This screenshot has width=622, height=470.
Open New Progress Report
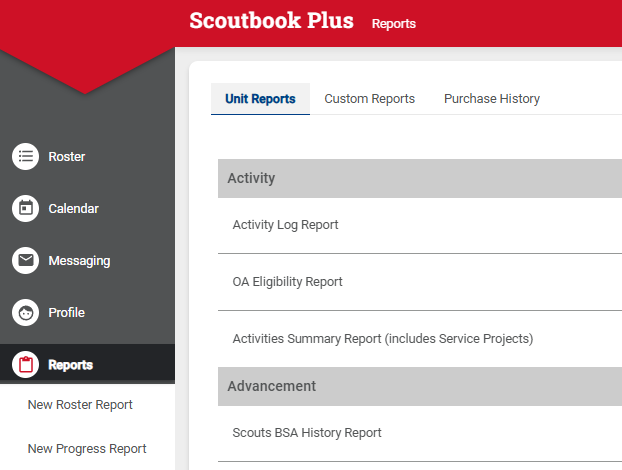pos(87,449)
